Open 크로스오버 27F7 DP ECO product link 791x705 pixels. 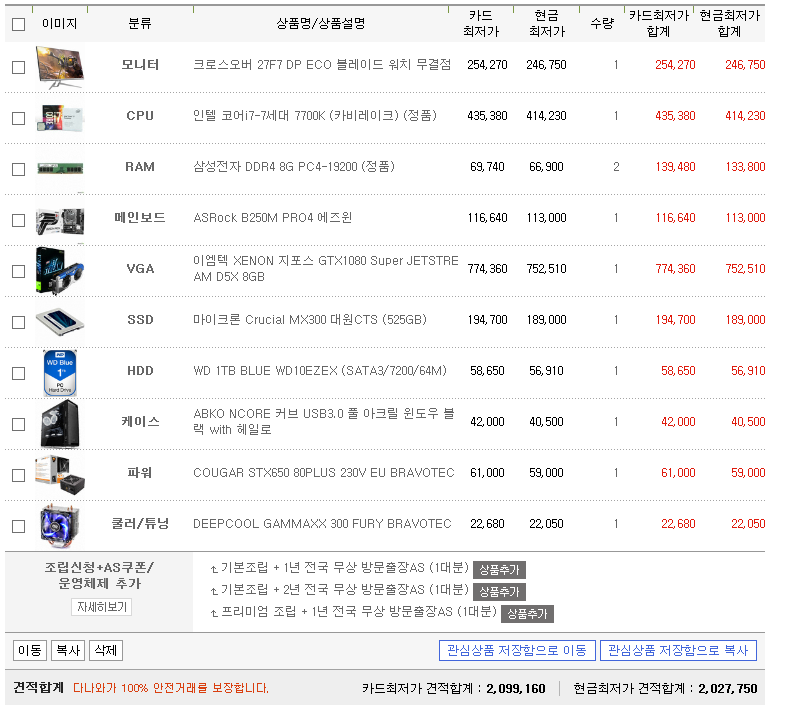(x=322, y=65)
